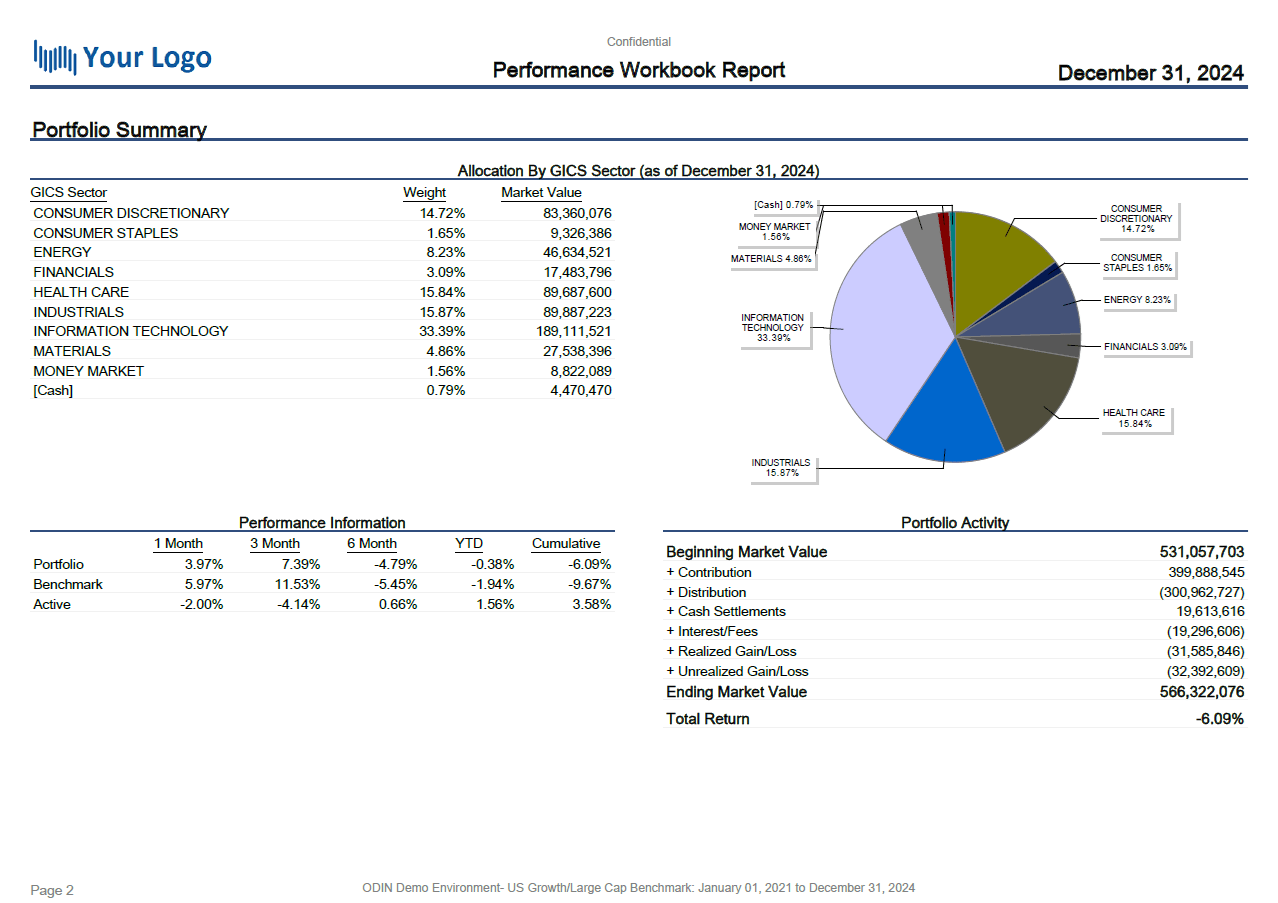Click the FINANCIALS 3.09% chart label
The width and height of the screenshot is (1278, 903).
pos(1145,347)
